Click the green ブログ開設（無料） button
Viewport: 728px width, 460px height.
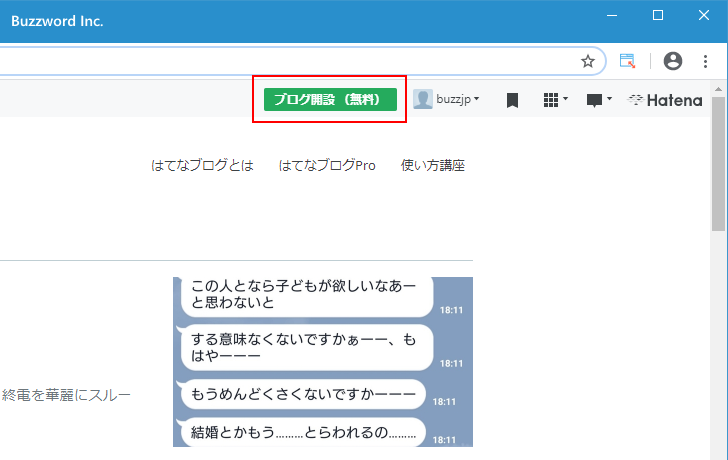point(330,99)
